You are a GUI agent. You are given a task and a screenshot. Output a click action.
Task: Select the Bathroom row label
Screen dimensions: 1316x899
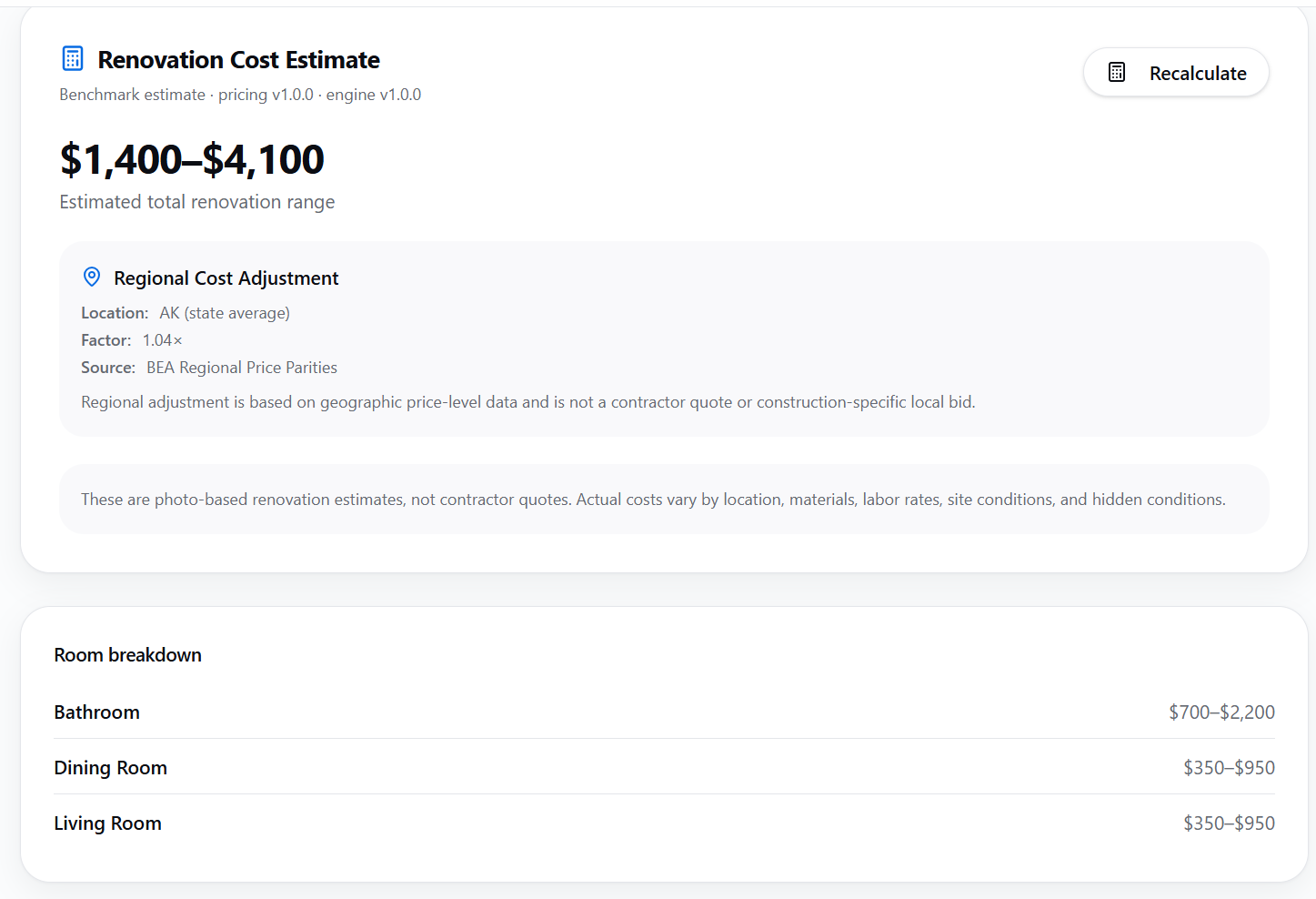[x=97, y=712]
